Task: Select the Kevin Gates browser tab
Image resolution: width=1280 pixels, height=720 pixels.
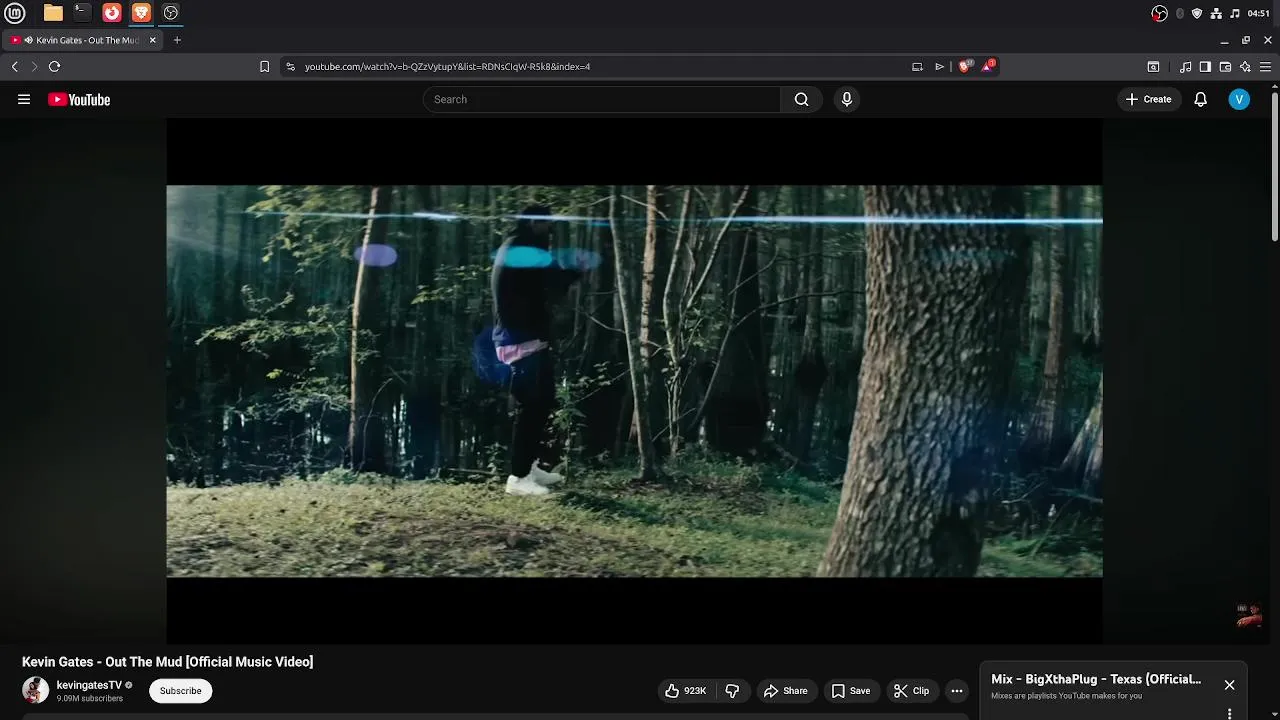Action: pos(82,40)
